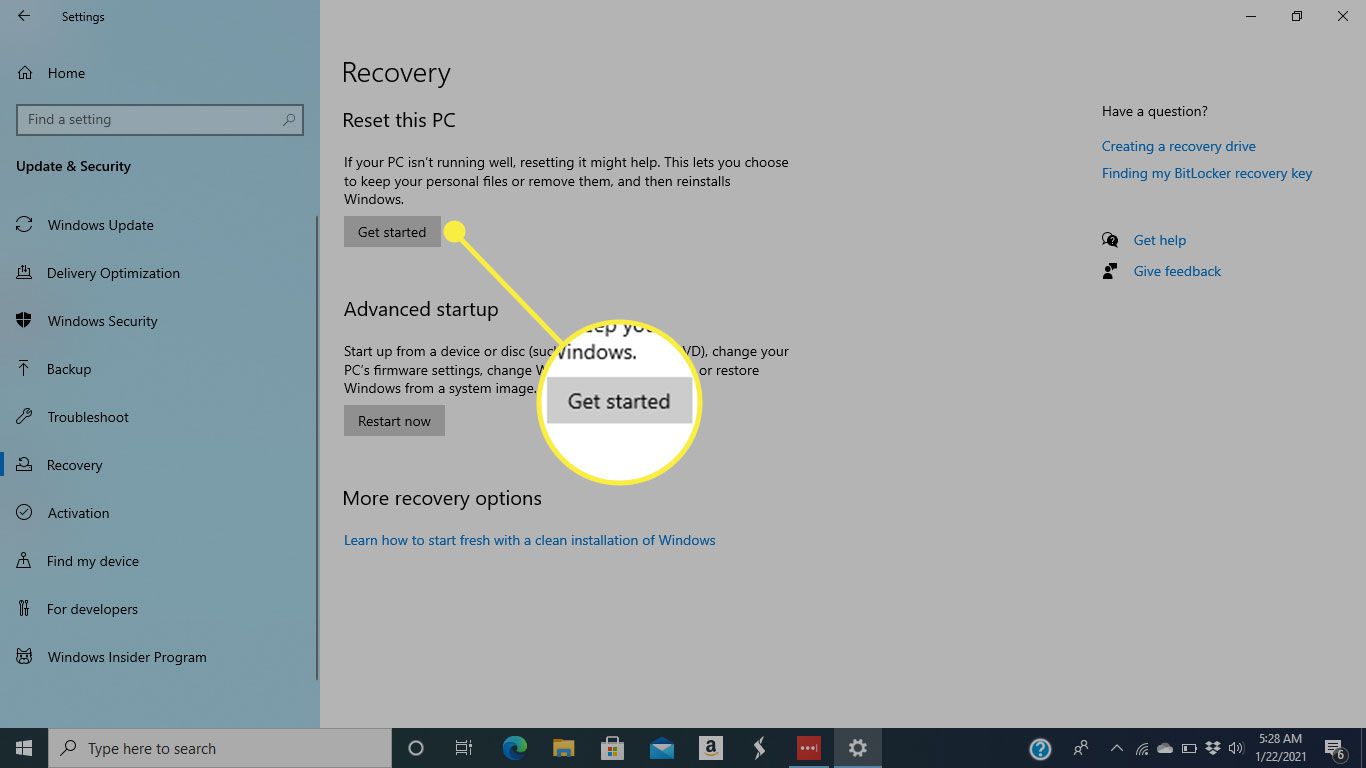This screenshot has height=768, width=1366.
Task: Open the volume speaker tray icon
Action: coord(1236,748)
